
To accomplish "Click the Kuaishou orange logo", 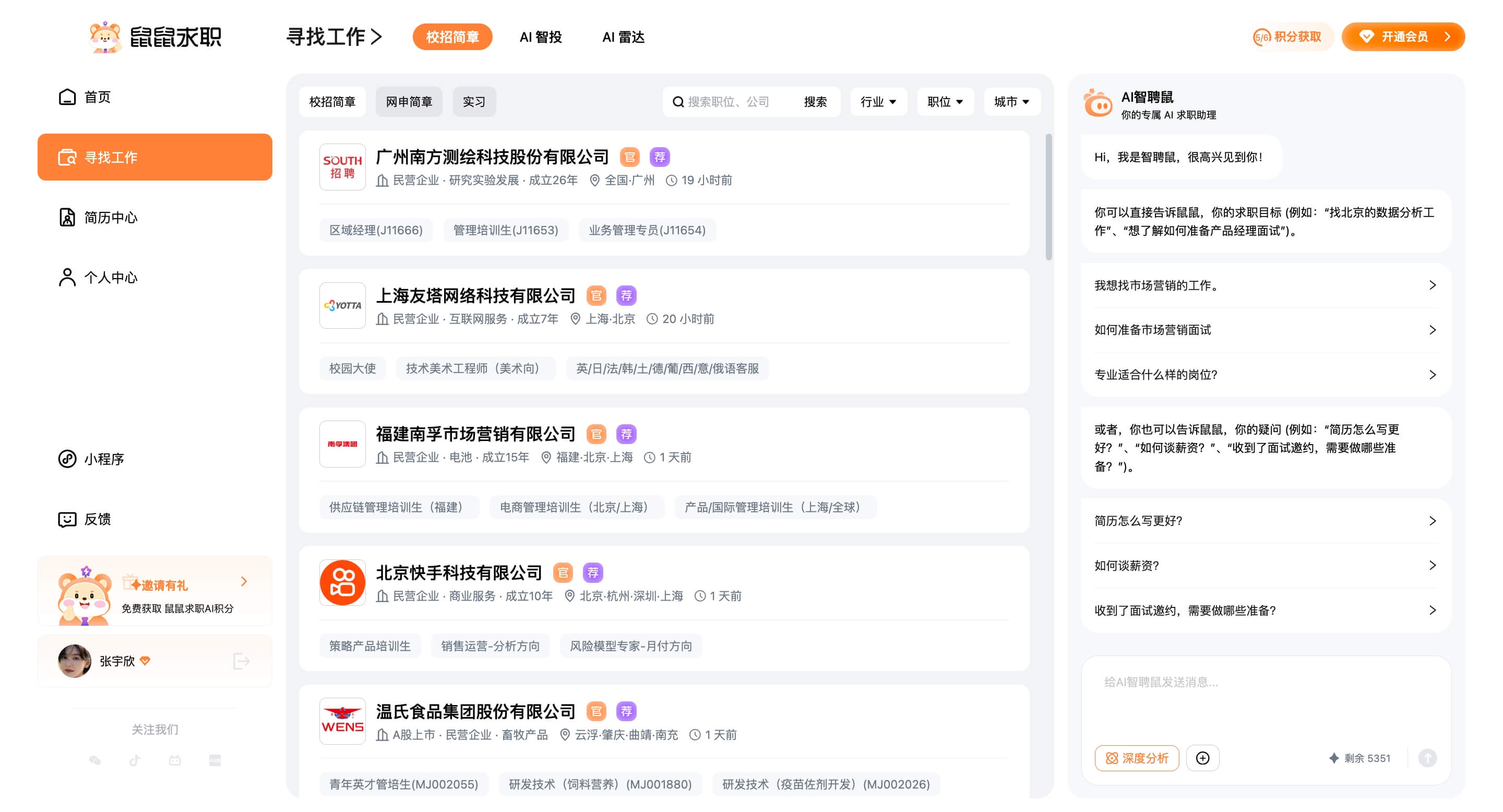I will pyautogui.click(x=342, y=583).
